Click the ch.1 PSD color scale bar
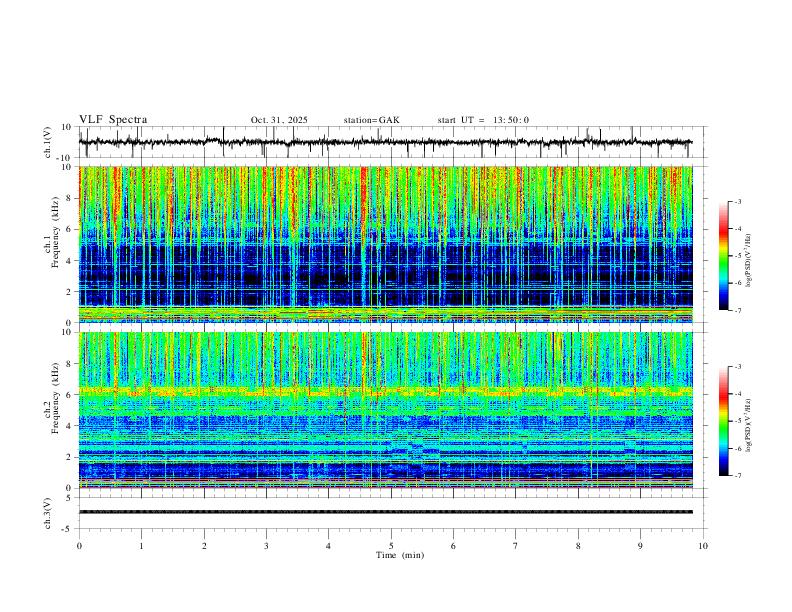 click(724, 256)
